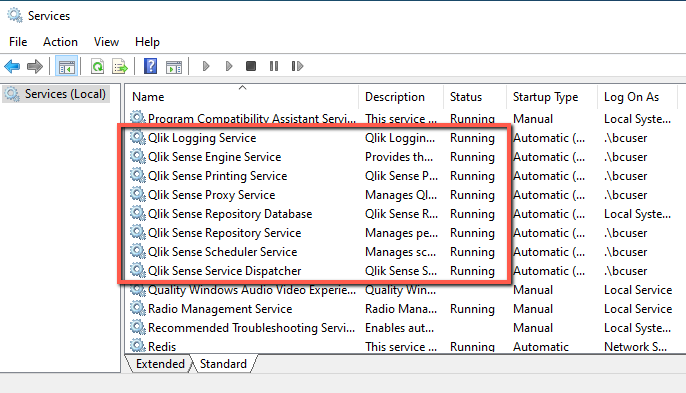Click .\bcuser logon of Qlik Logging Service
This screenshot has height=393, width=686.
[626, 138]
